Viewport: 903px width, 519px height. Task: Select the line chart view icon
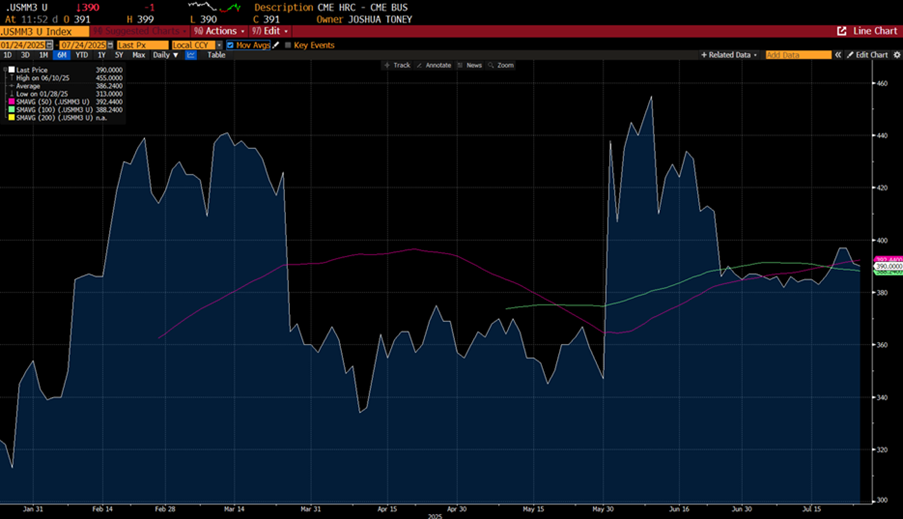click(190, 55)
